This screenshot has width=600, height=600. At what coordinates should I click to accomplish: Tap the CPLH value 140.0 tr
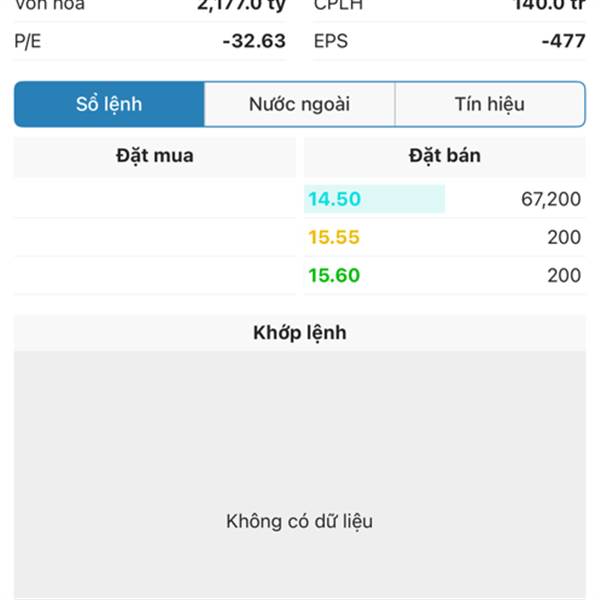549,5
